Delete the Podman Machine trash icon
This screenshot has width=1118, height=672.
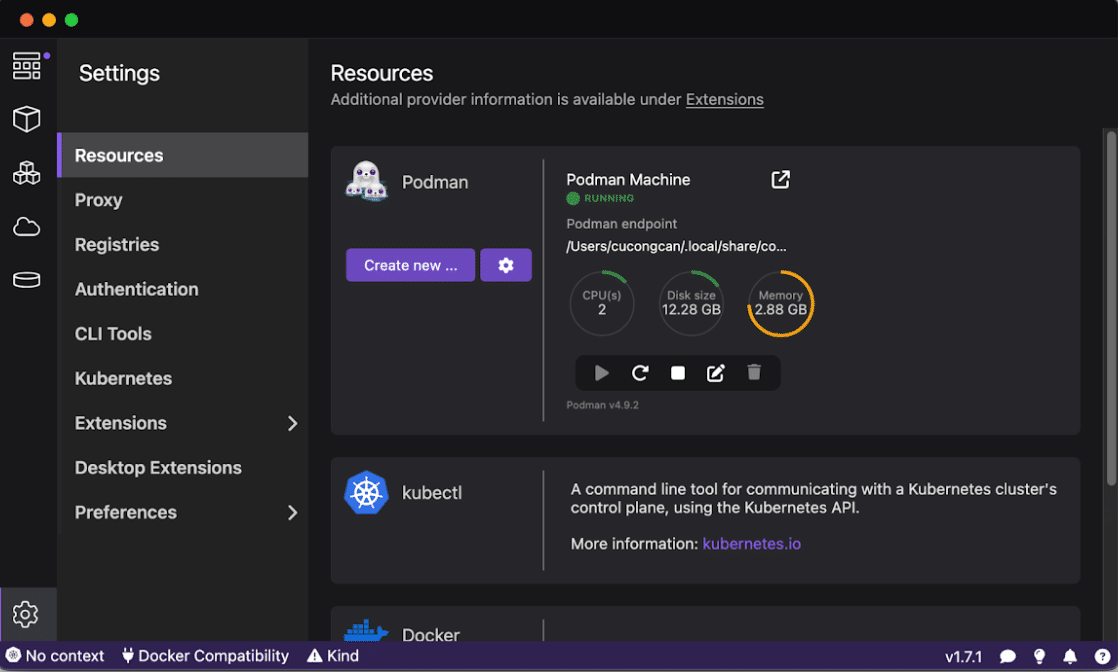[x=754, y=372]
